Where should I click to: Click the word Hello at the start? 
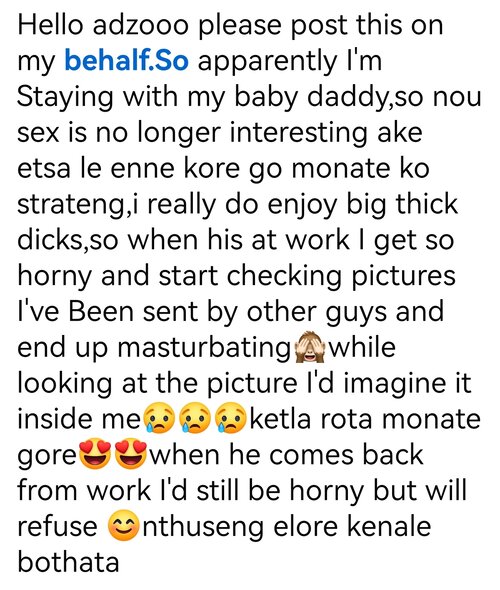pyautogui.click(x=50, y=25)
